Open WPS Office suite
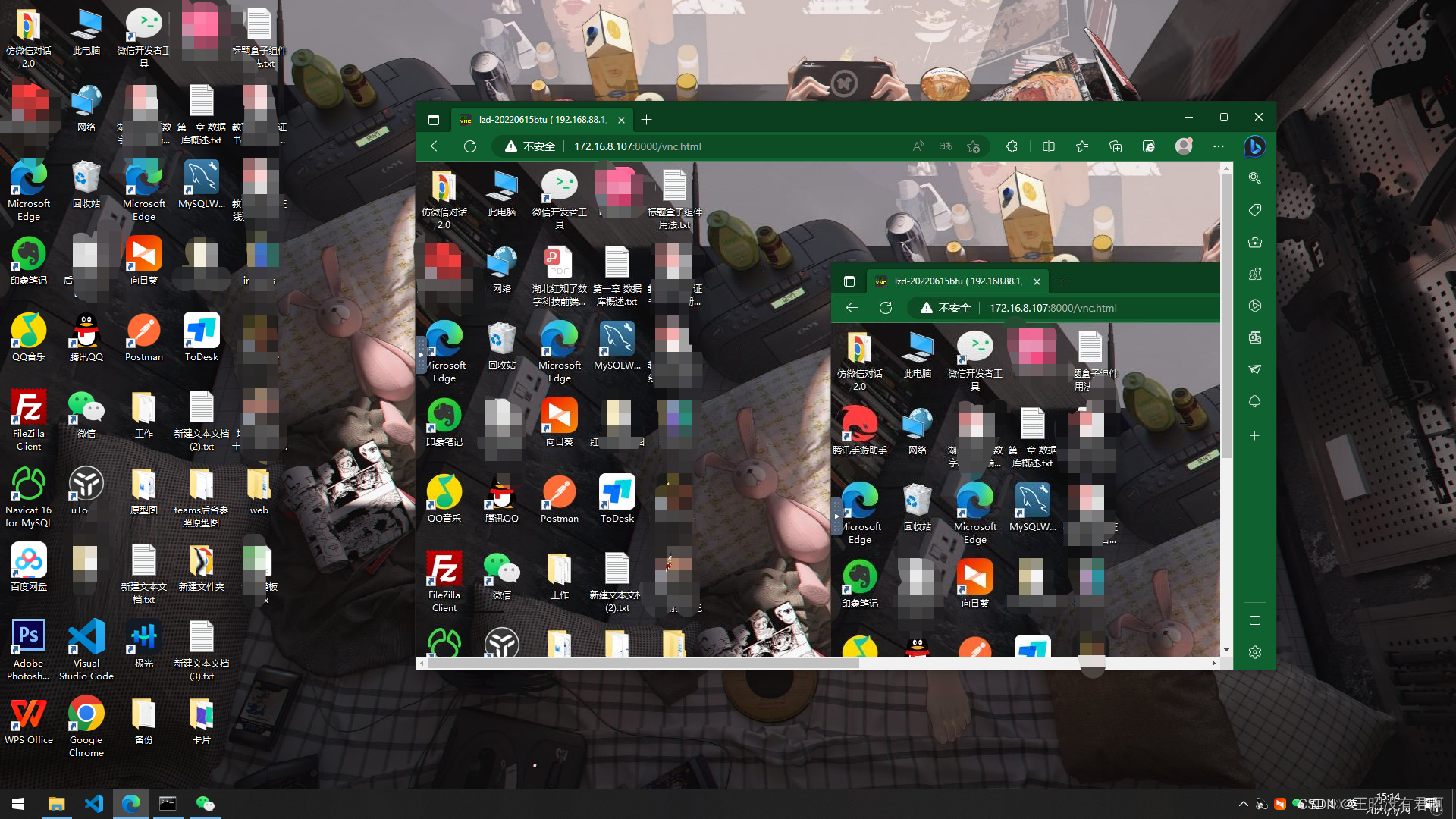The width and height of the screenshot is (1456, 819). click(x=27, y=718)
